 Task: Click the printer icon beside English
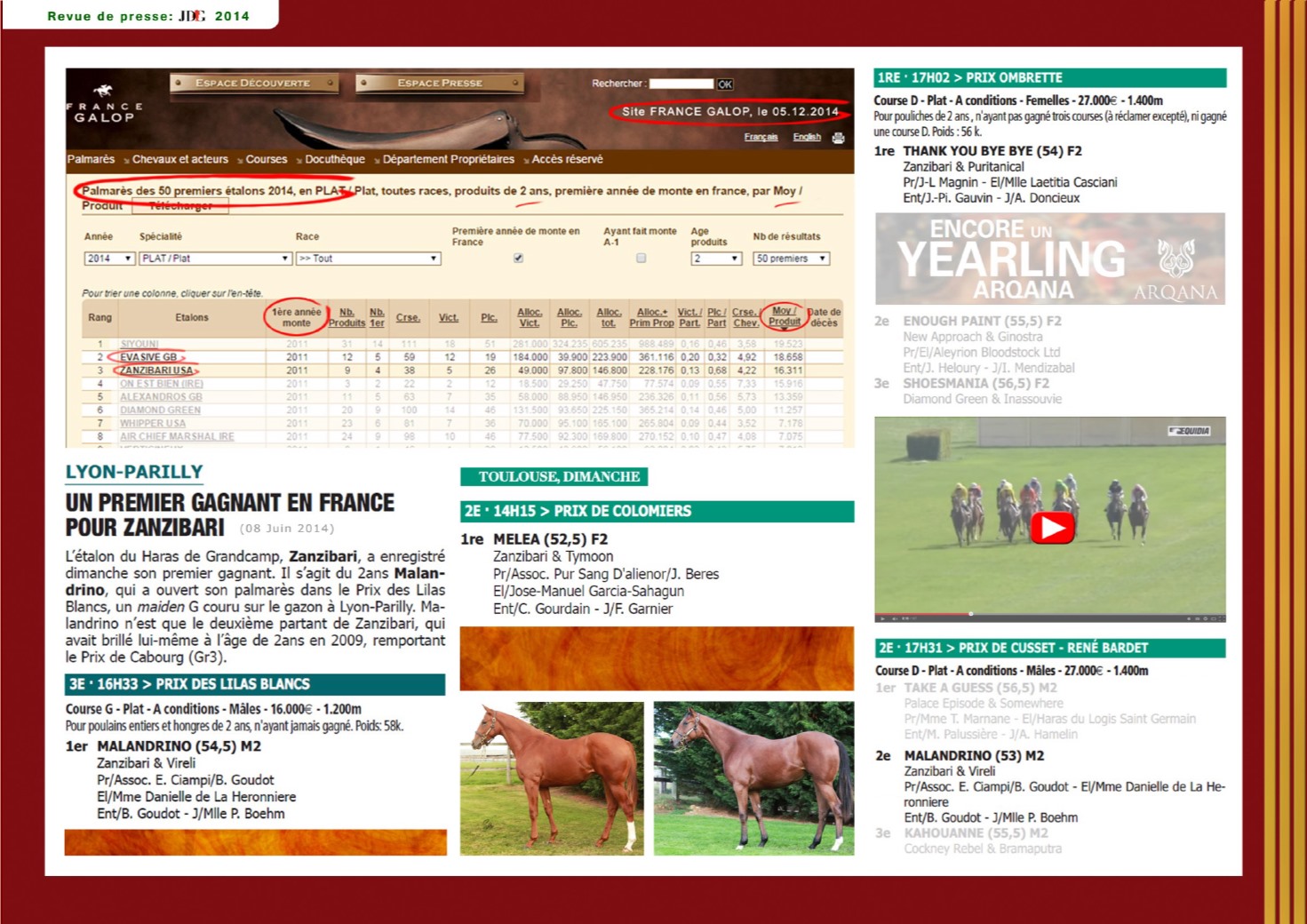(838, 138)
